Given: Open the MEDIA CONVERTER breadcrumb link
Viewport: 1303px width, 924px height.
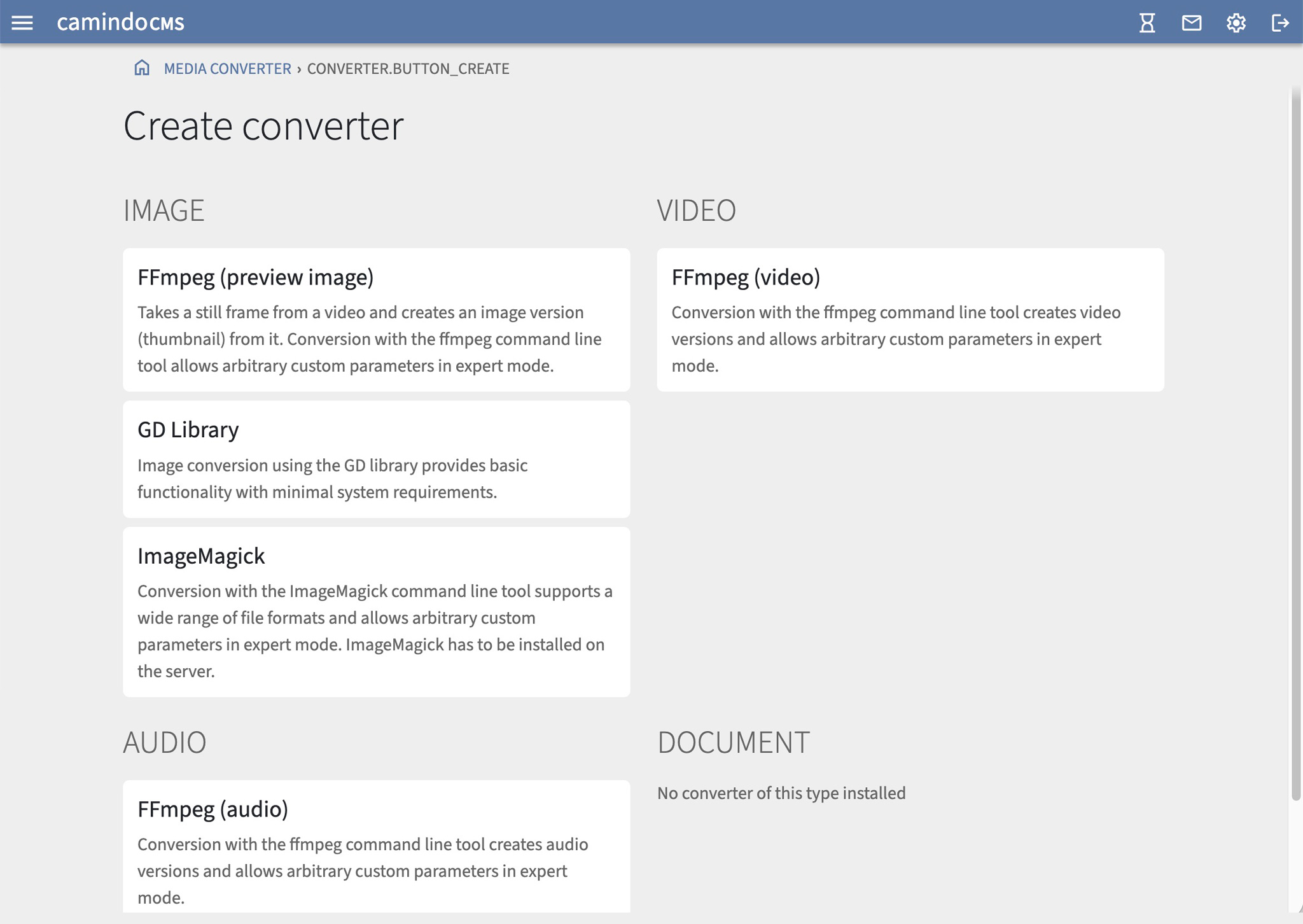Looking at the screenshot, I should click(227, 68).
